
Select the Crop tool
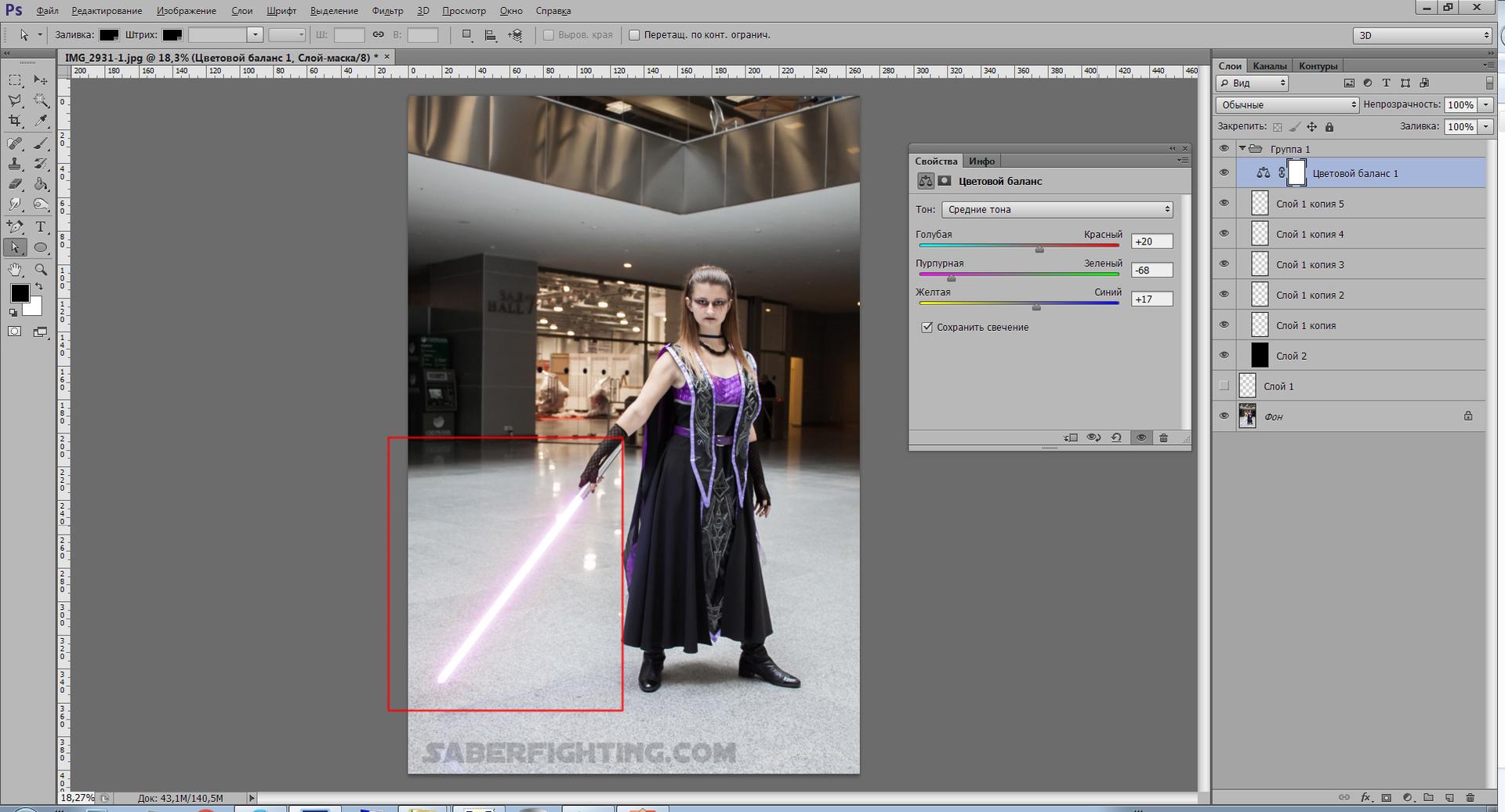pyautogui.click(x=15, y=121)
